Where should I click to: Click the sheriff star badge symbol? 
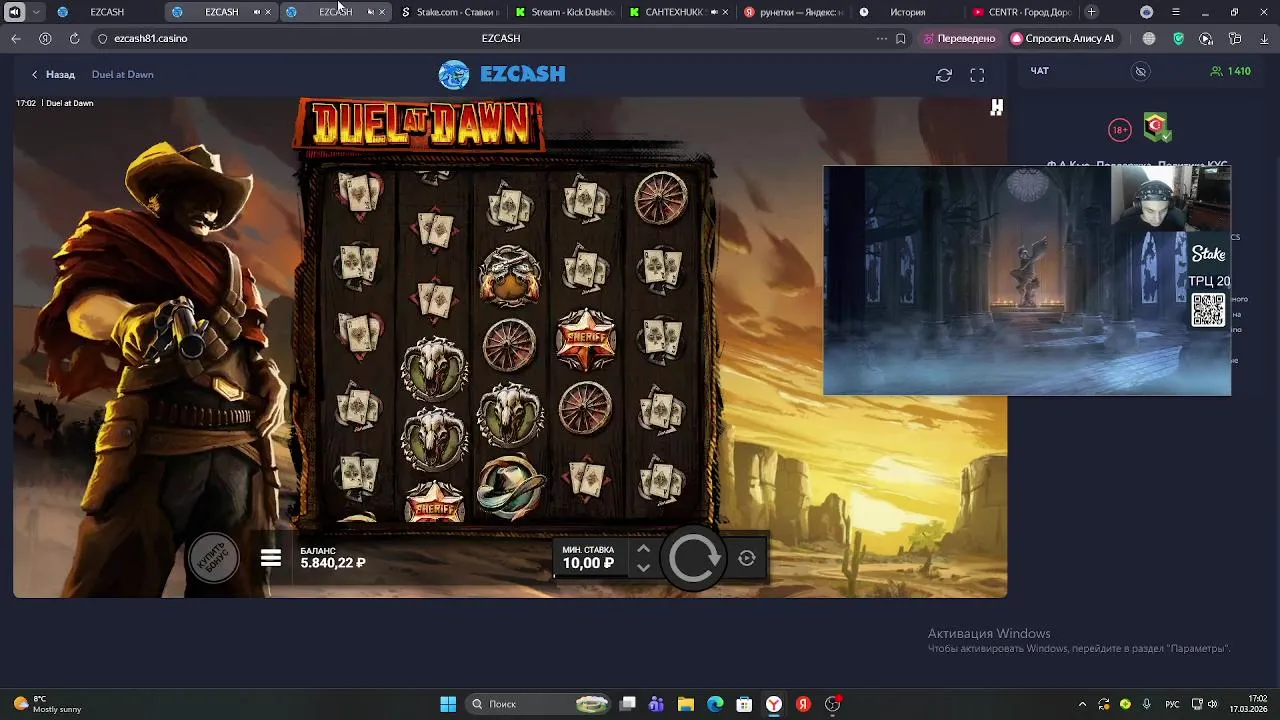coord(585,339)
